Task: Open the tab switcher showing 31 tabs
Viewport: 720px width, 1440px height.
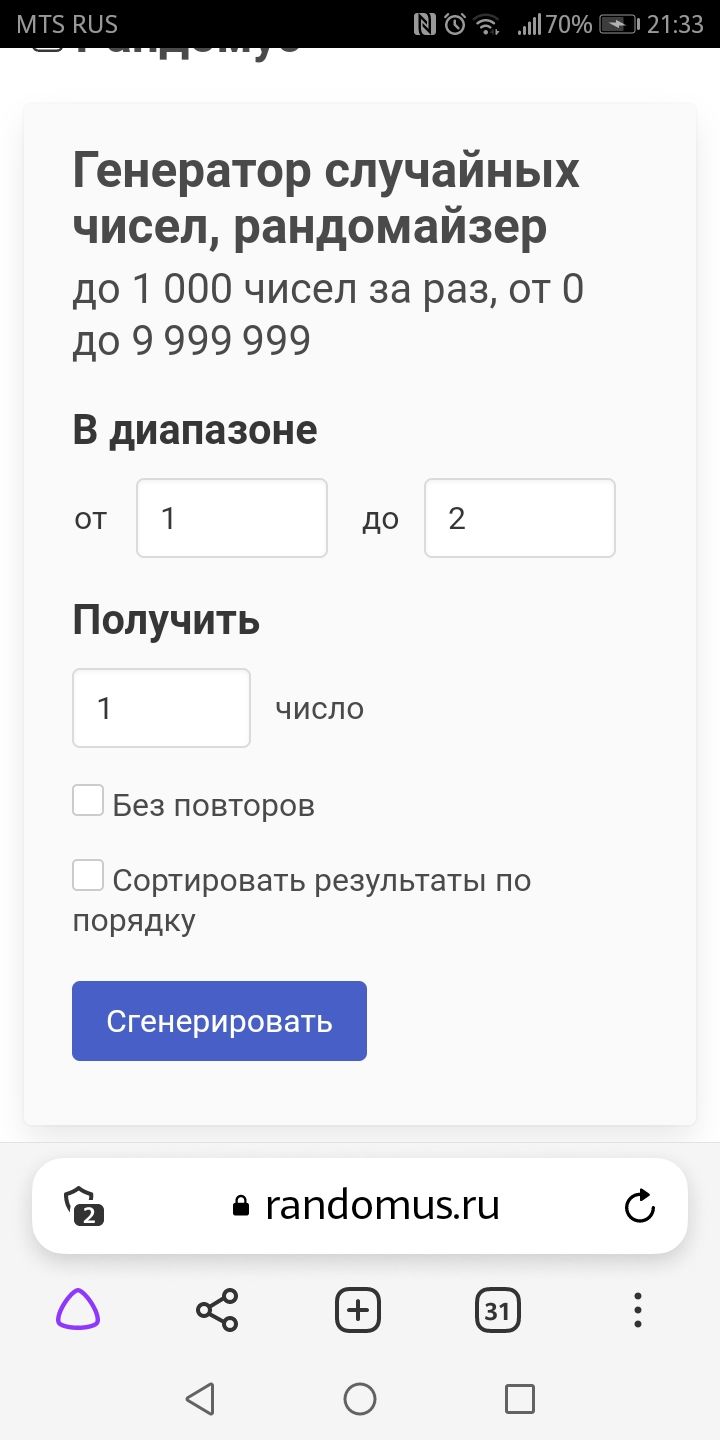Action: click(498, 1310)
